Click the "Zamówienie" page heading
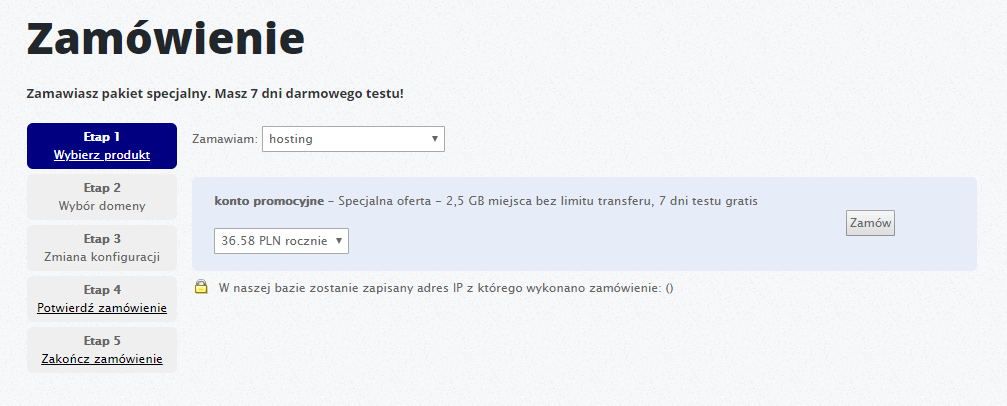 click(x=166, y=39)
